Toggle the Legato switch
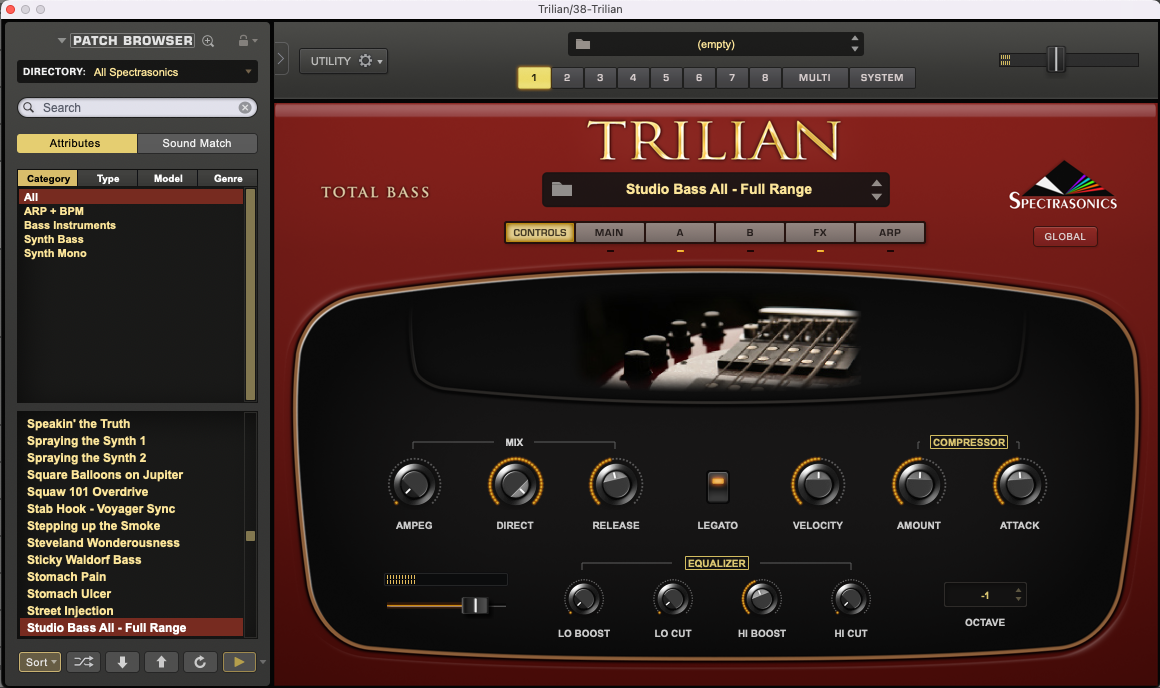The image size is (1160, 688). tap(718, 488)
